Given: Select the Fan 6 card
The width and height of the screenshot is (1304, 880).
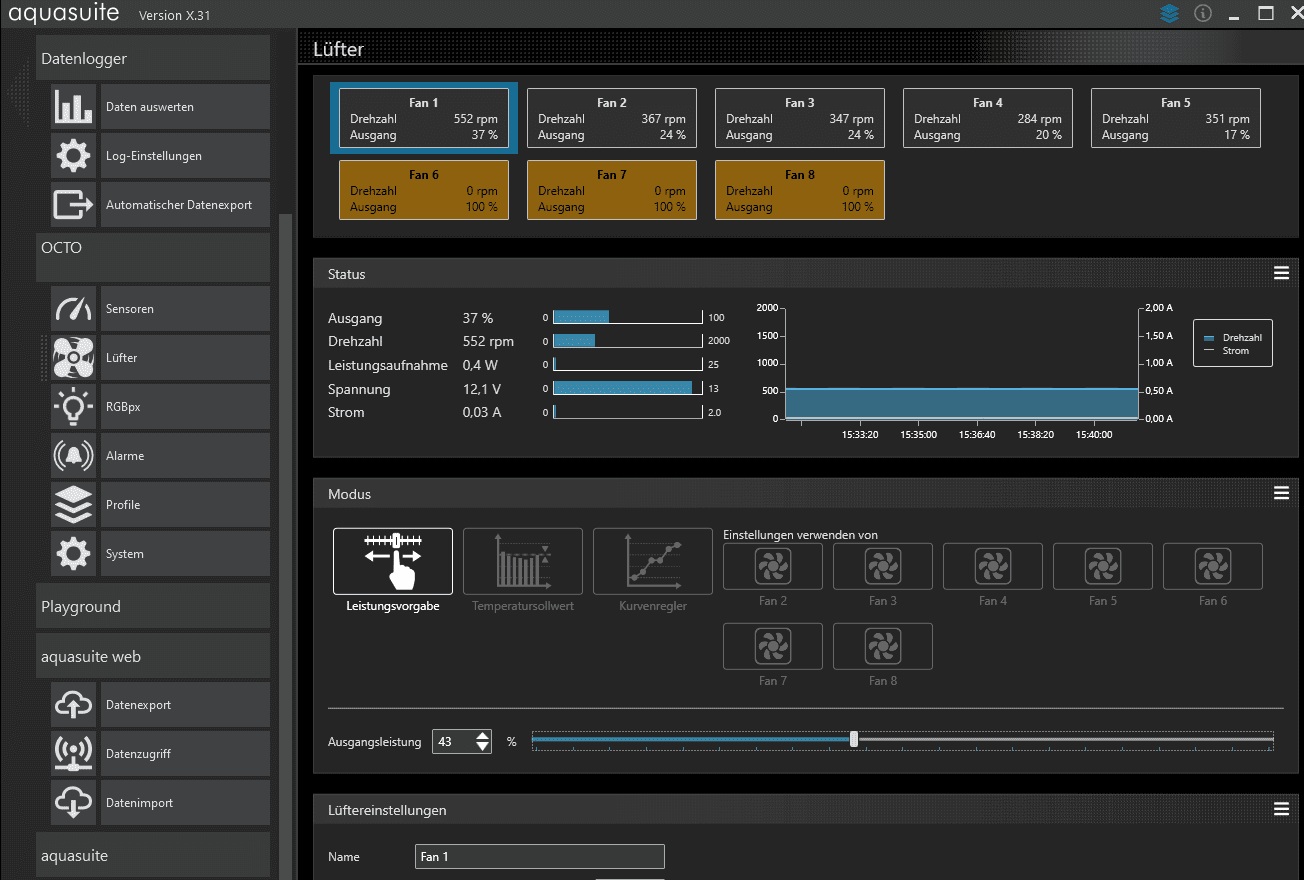Looking at the screenshot, I should [424, 190].
